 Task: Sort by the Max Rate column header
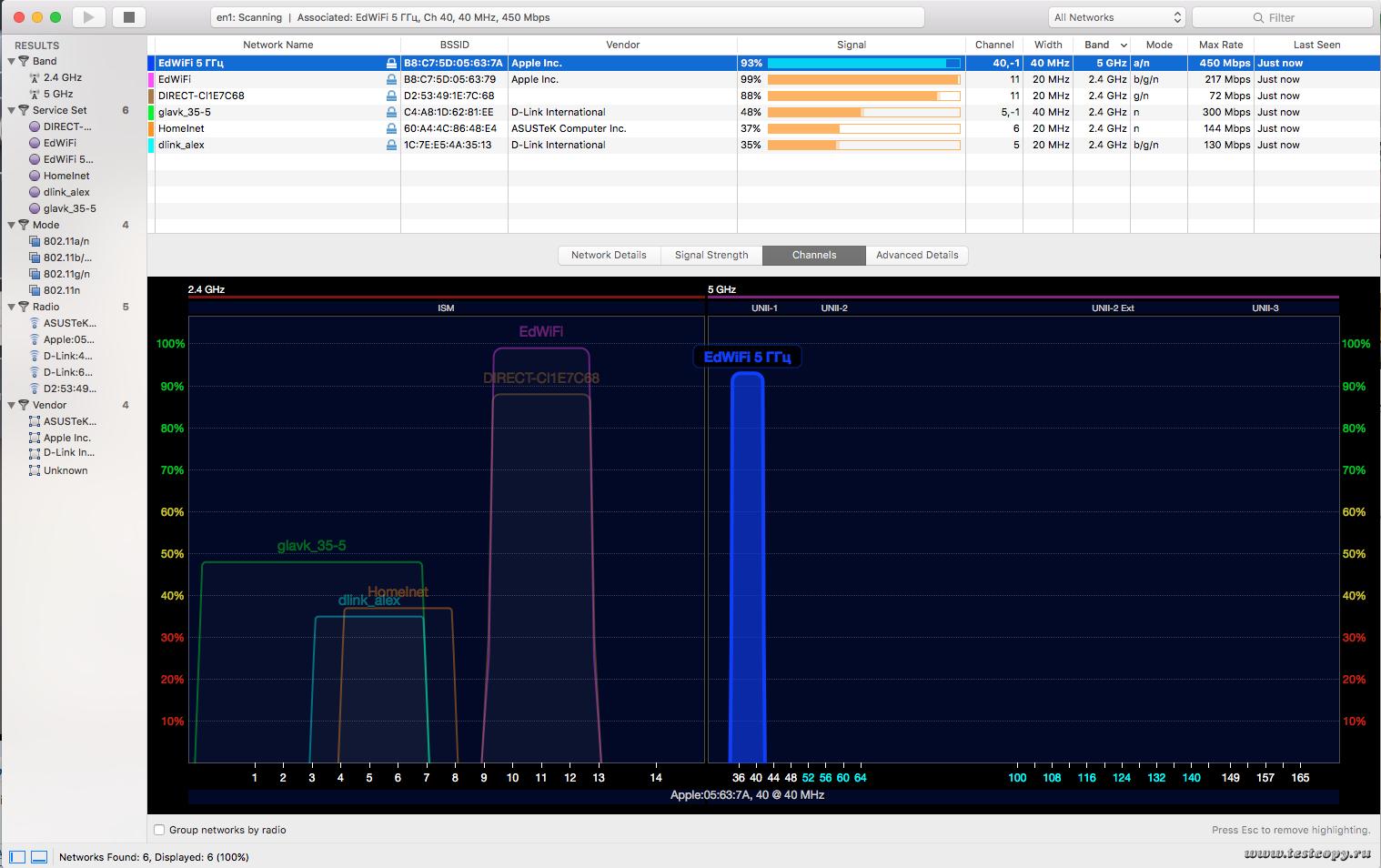coord(1220,45)
